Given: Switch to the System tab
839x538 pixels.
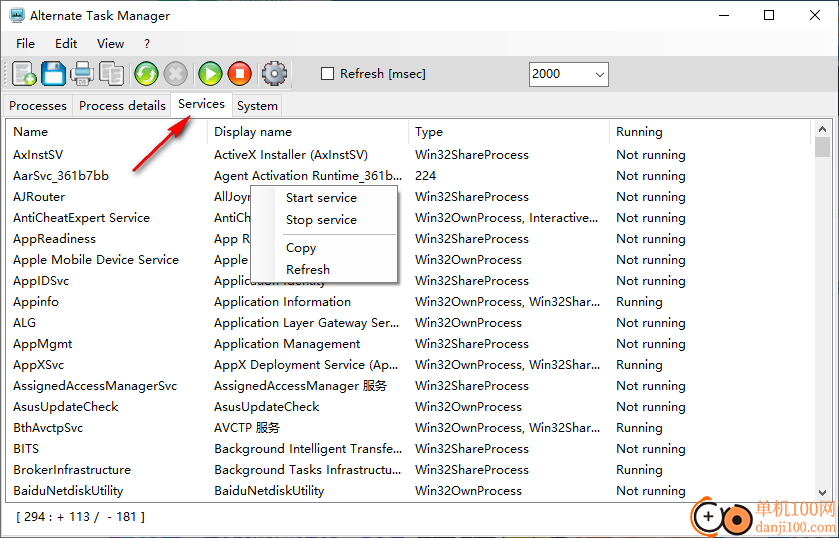Looking at the screenshot, I should (x=257, y=105).
